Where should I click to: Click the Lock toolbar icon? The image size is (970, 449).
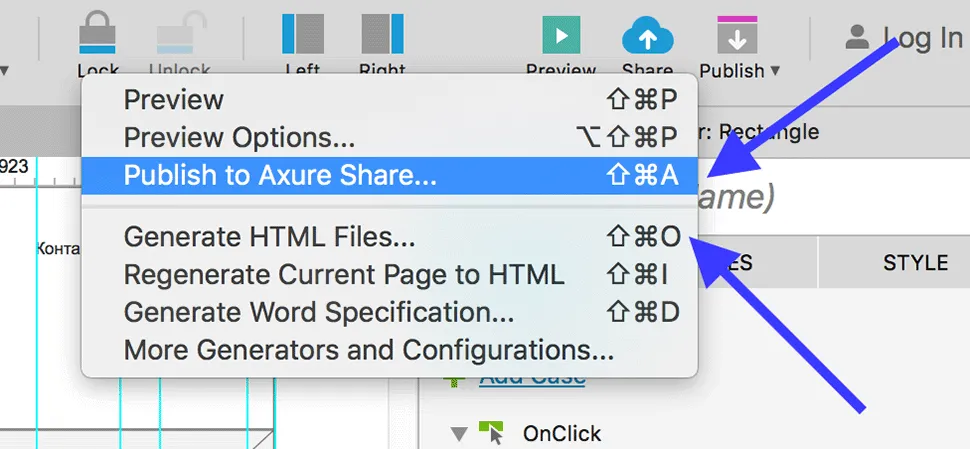pyautogui.click(x=98, y=35)
